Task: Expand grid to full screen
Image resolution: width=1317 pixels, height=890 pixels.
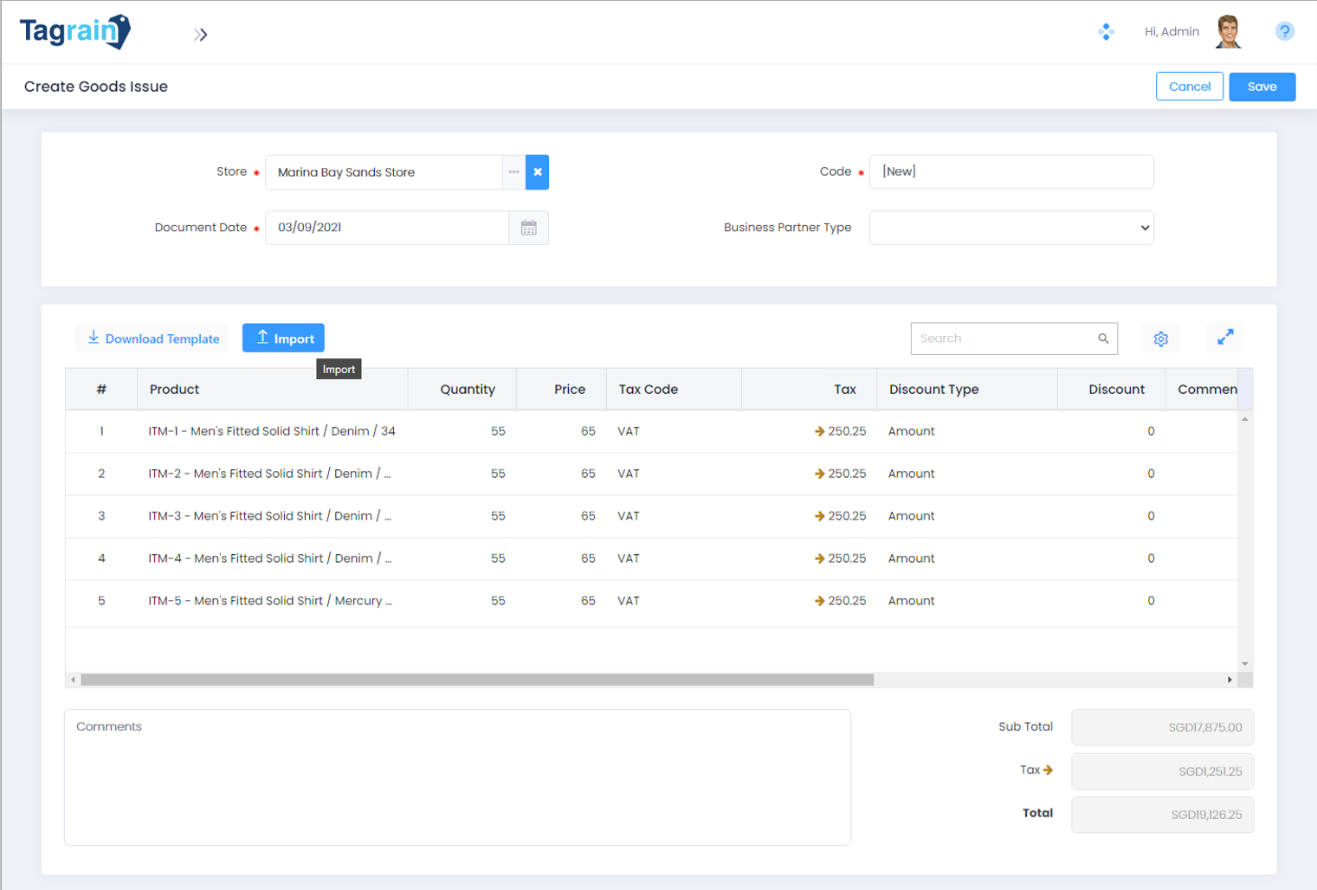Action: pyautogui.click(x=1225, y=339)
